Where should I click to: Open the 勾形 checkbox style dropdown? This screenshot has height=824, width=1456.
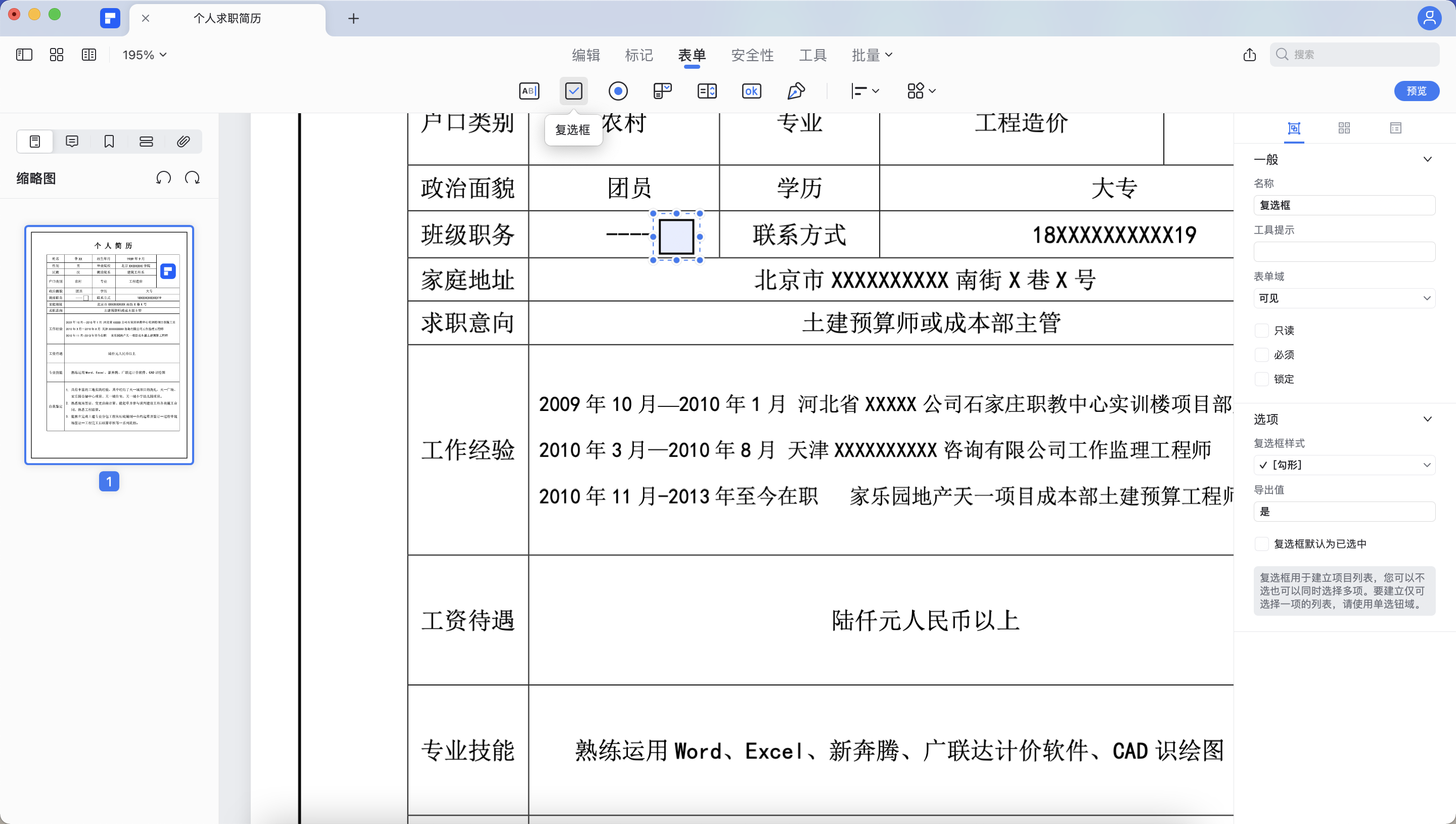click(1344, 465)
